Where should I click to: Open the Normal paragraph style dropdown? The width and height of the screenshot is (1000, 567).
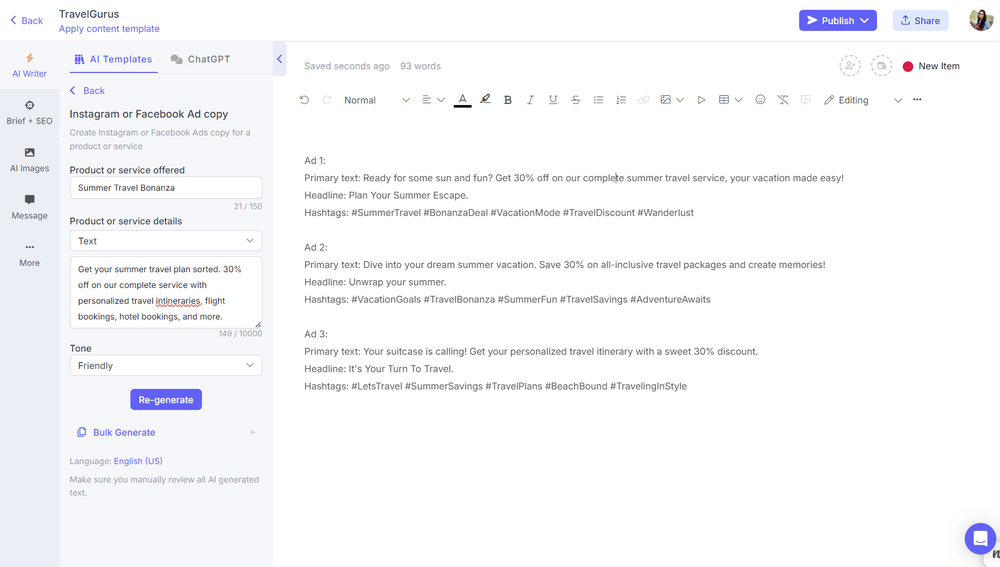377,100
